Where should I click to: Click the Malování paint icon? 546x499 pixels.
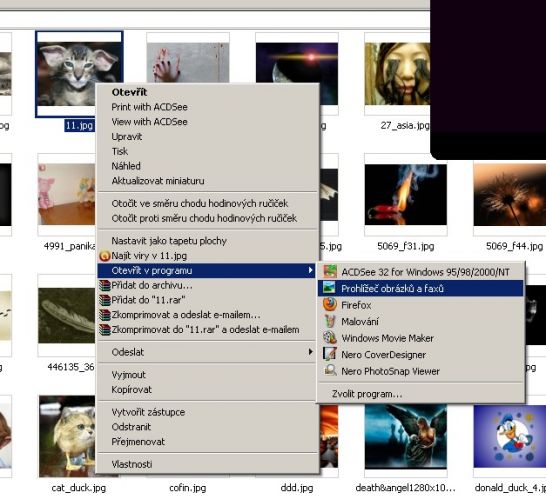click(x=329, y=321)
